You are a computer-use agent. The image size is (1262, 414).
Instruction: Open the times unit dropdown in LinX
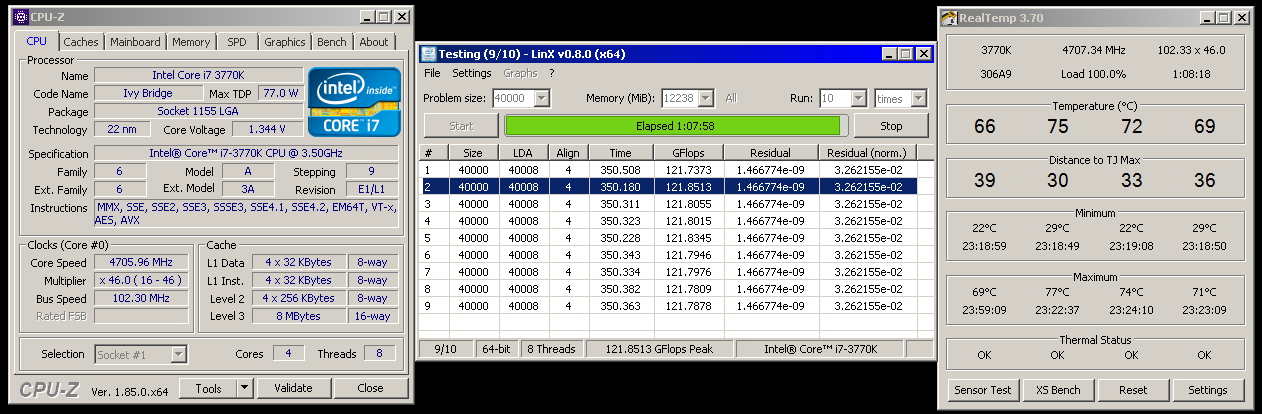[919, 98]
